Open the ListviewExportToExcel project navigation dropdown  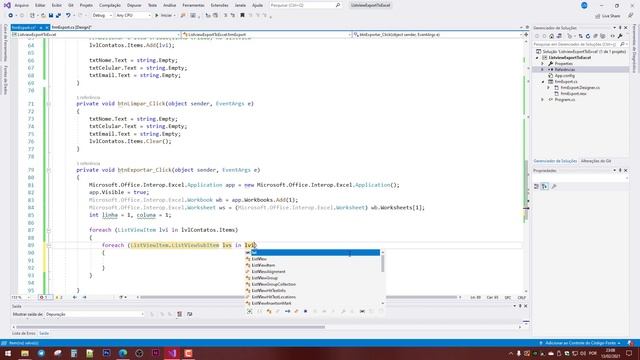tap(96, 35)
